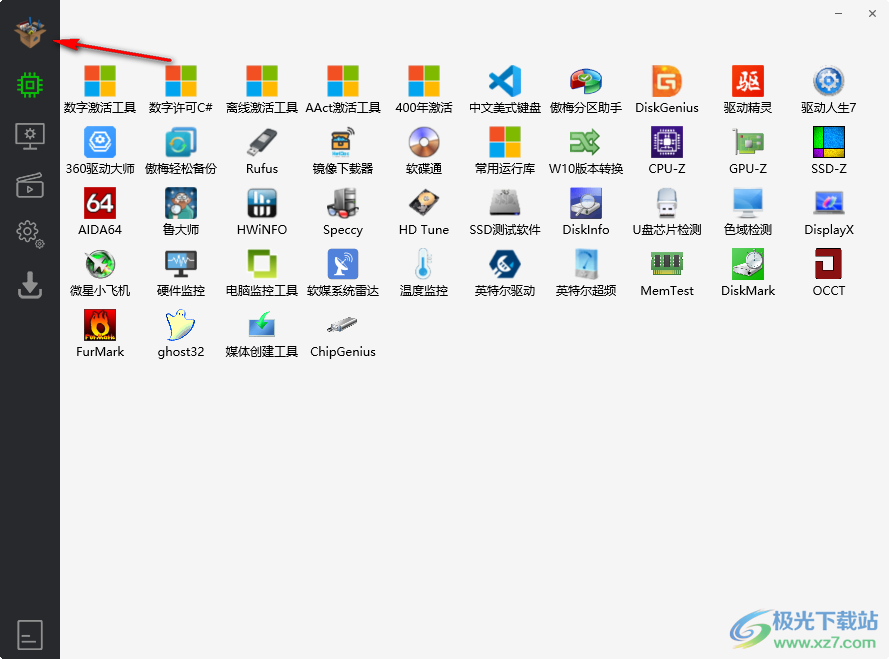Open 常用运行库
Image resolution: width=889 pixels, height=659 pixels.
point(505,151)
